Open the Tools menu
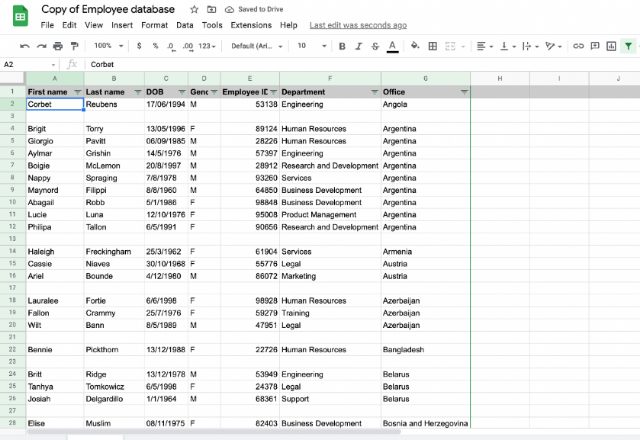 click(x=212, y=25)
